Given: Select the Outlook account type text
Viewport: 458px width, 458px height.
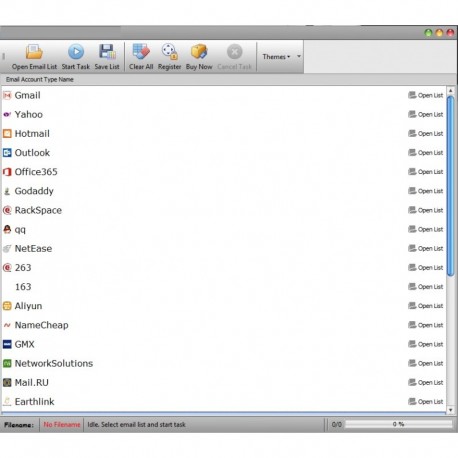Looking at the screenshot, I should [32, 153].
